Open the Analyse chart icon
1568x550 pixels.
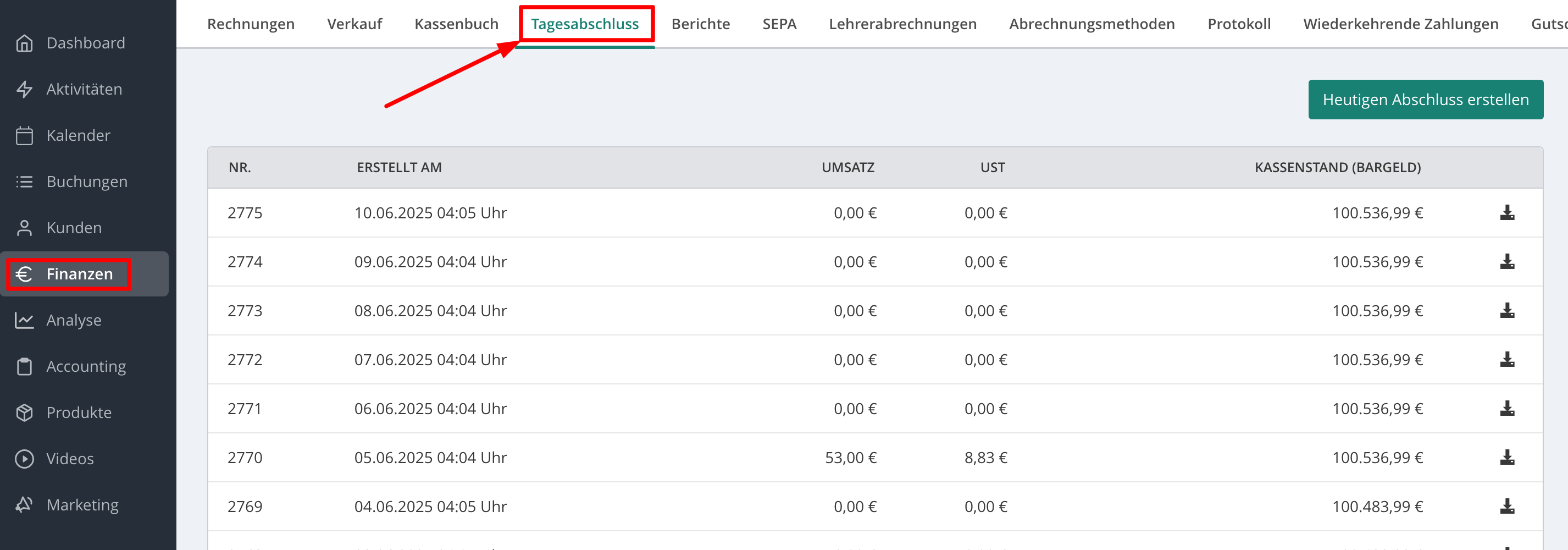click(24, 321)
